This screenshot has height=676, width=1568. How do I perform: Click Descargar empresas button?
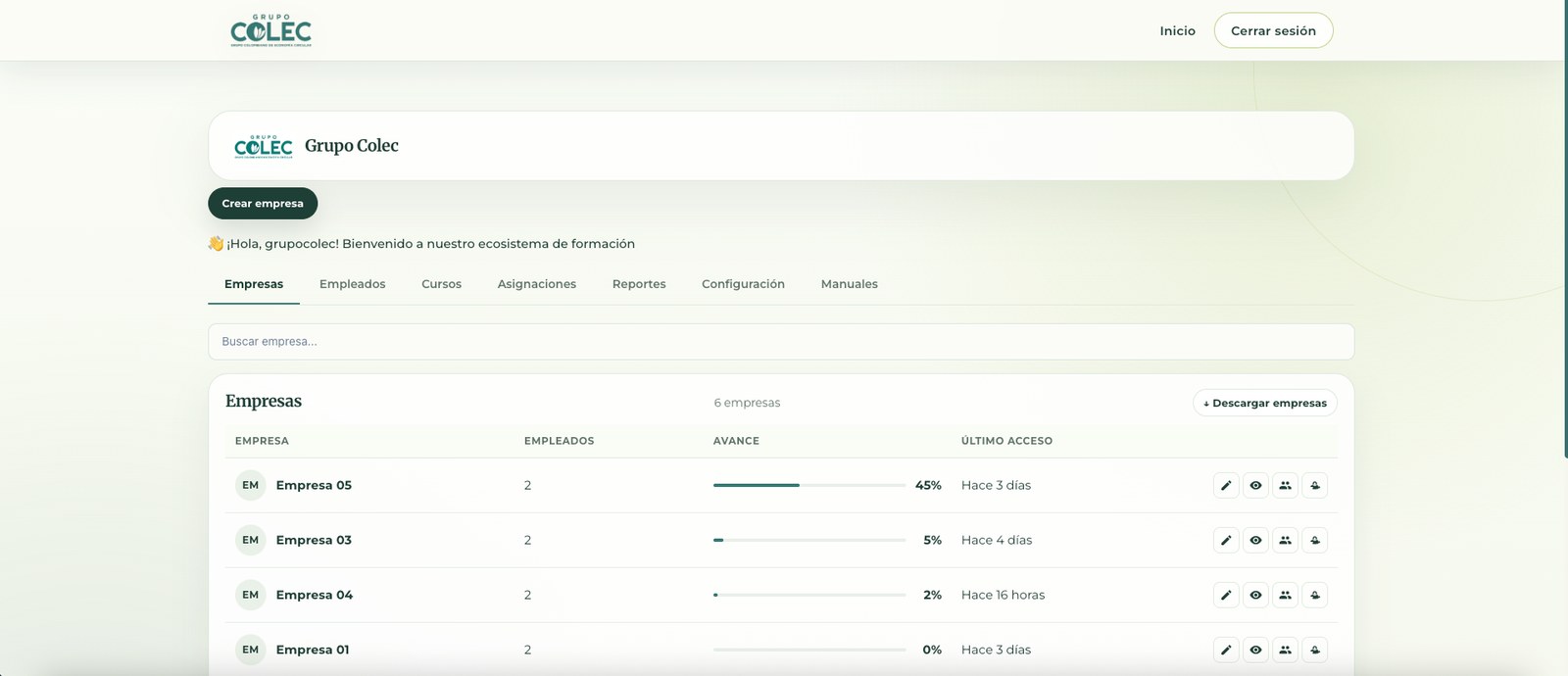(x=1265, y=403)
